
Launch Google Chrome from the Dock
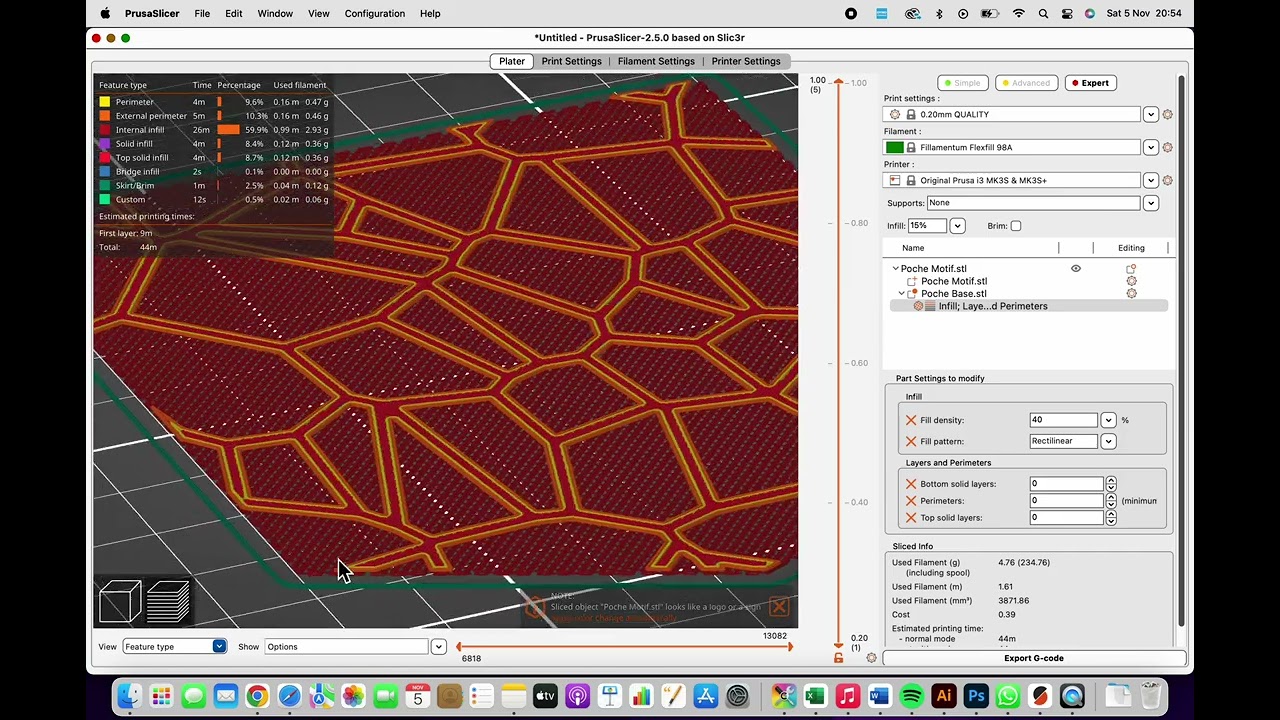click(257, 696)
